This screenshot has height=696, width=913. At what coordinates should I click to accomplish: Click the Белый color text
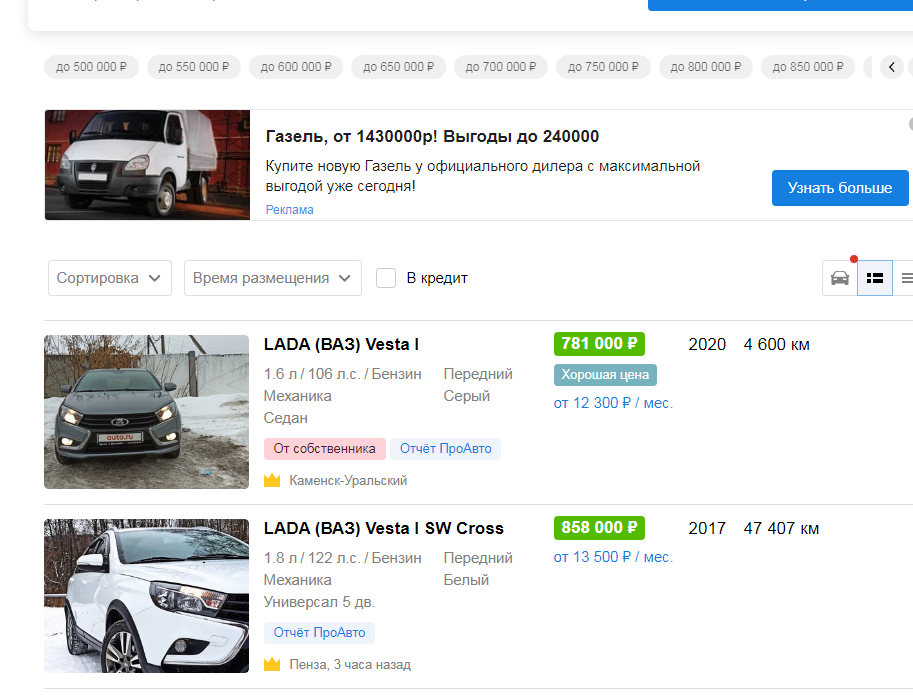point(466,580)
